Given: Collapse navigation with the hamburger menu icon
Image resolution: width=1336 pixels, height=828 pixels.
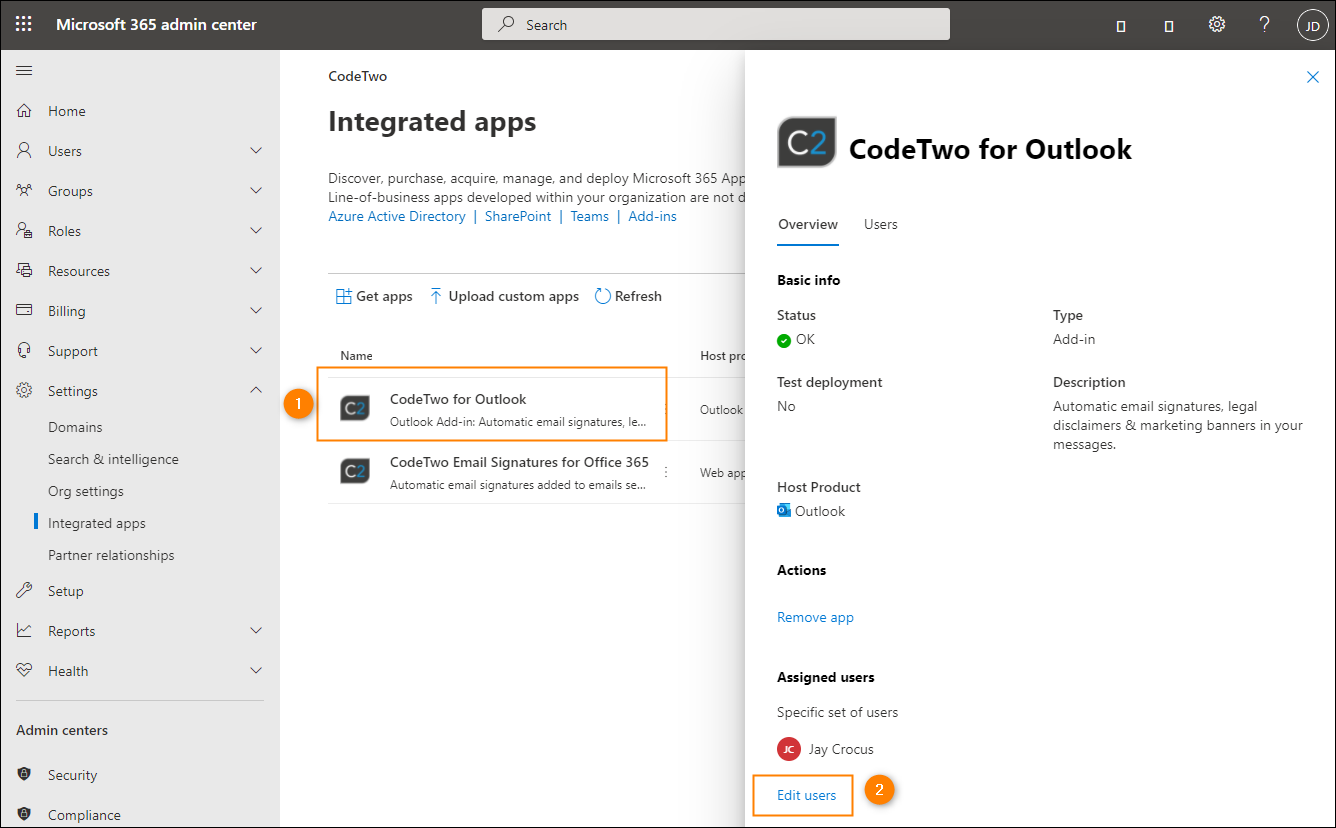Looking at the screenshot, I should (24, 70).
